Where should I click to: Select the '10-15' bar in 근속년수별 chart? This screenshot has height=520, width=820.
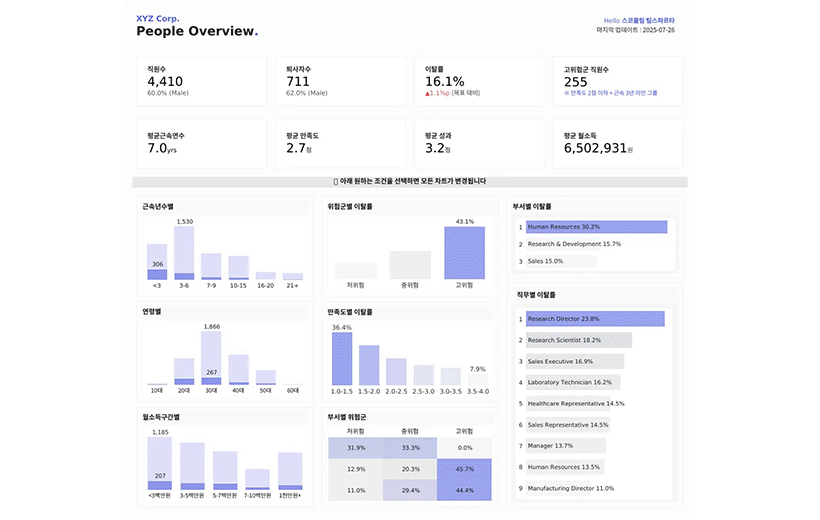coord(238,268)
